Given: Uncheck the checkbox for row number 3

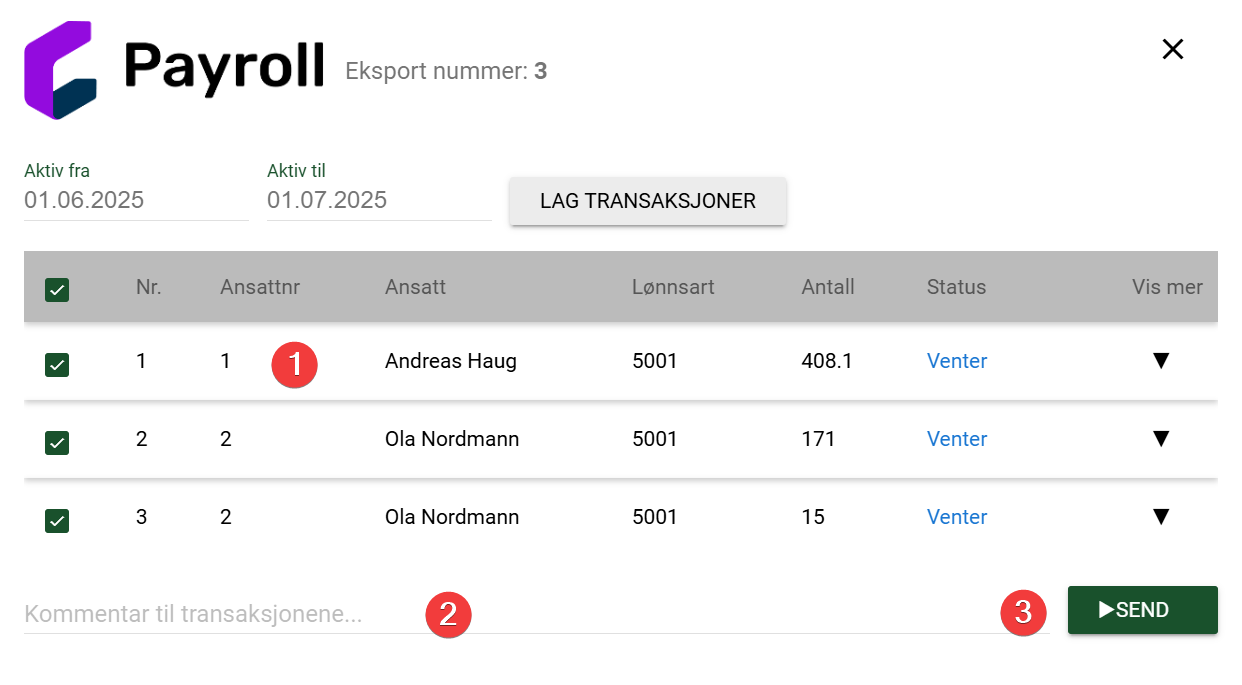Looking at the screenshot, I should (57, 520).
